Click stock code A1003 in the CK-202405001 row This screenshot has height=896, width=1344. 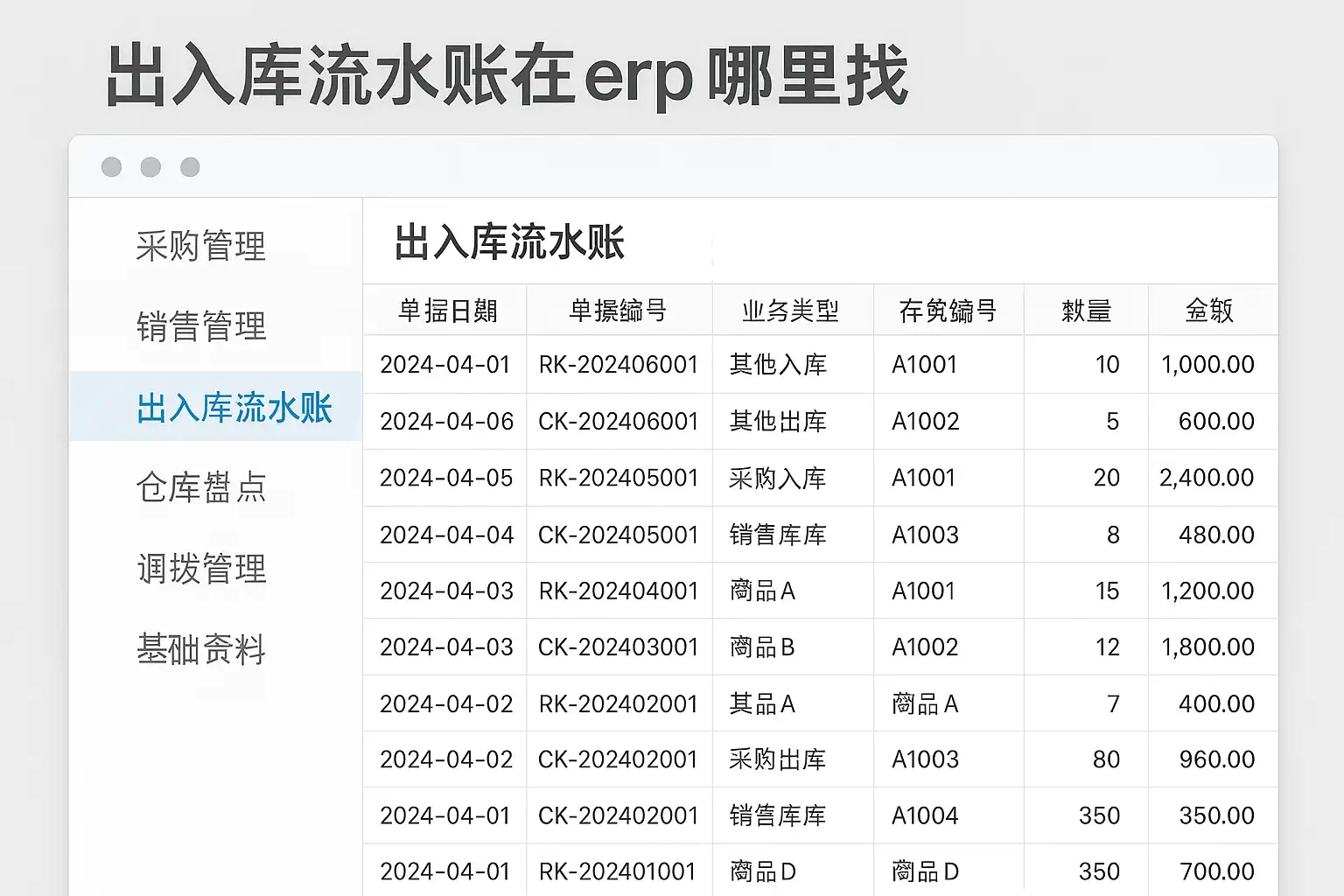(925, 535)
